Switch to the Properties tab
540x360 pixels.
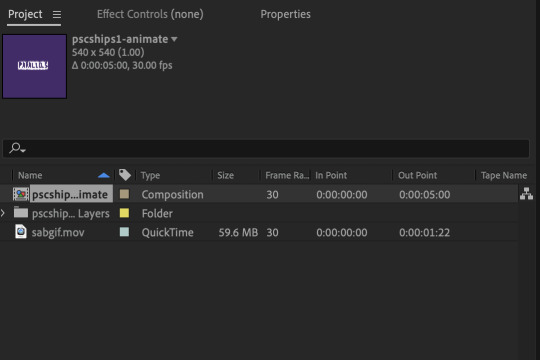(285, 14)
